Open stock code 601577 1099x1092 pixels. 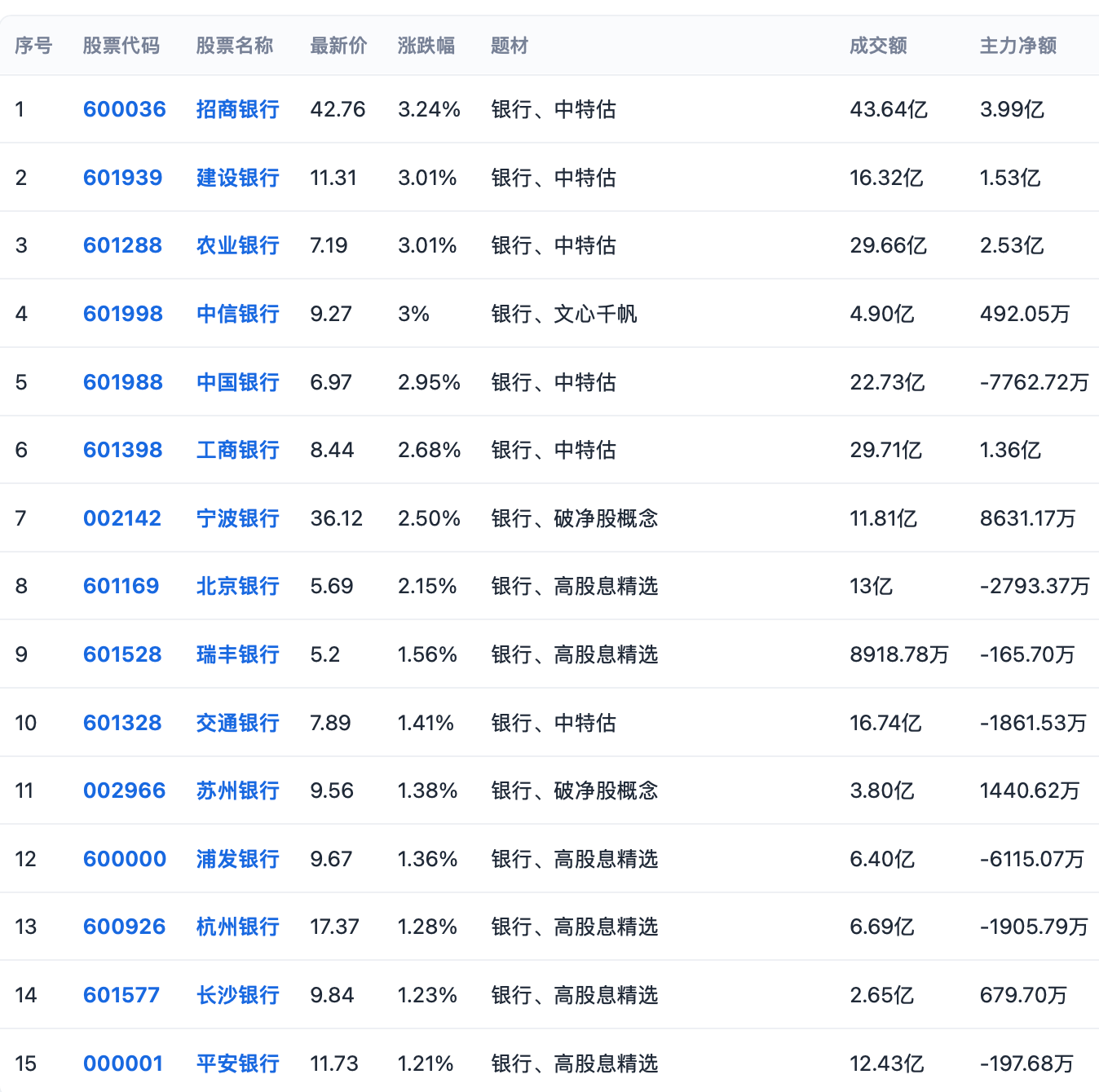(121, 995)
